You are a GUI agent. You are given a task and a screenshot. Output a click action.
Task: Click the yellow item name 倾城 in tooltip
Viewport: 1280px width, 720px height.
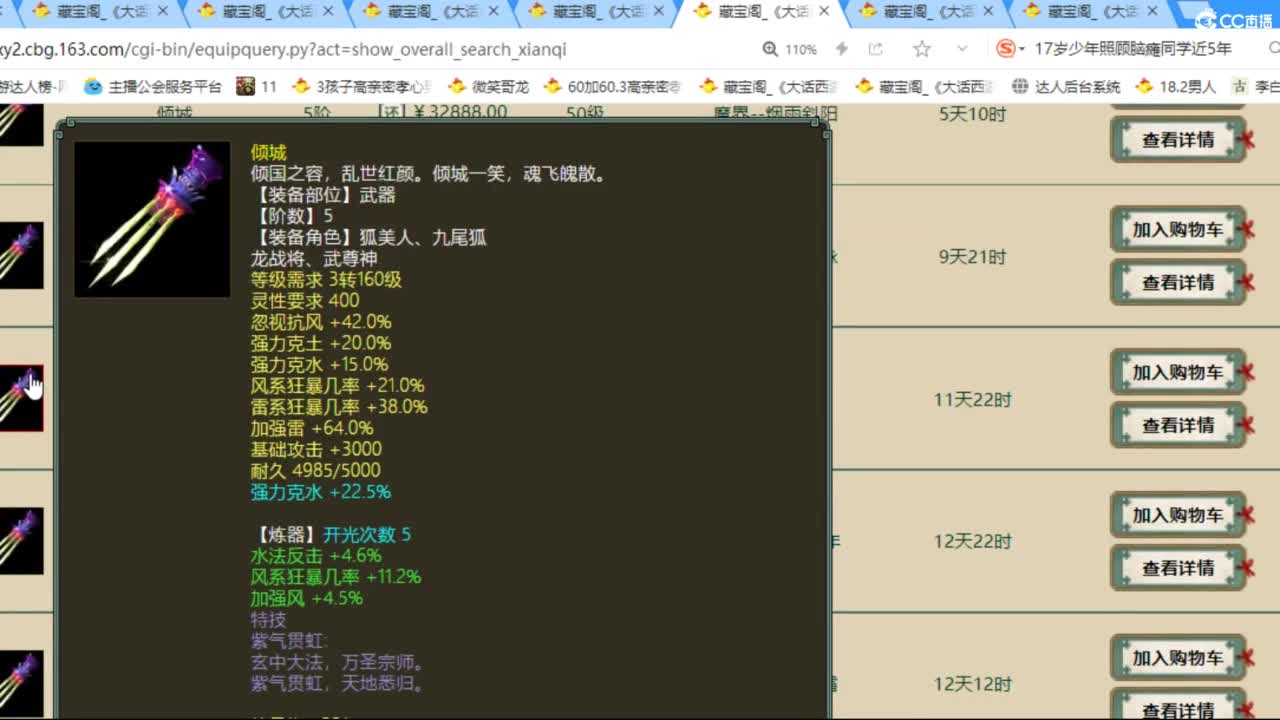coord(269,152)
